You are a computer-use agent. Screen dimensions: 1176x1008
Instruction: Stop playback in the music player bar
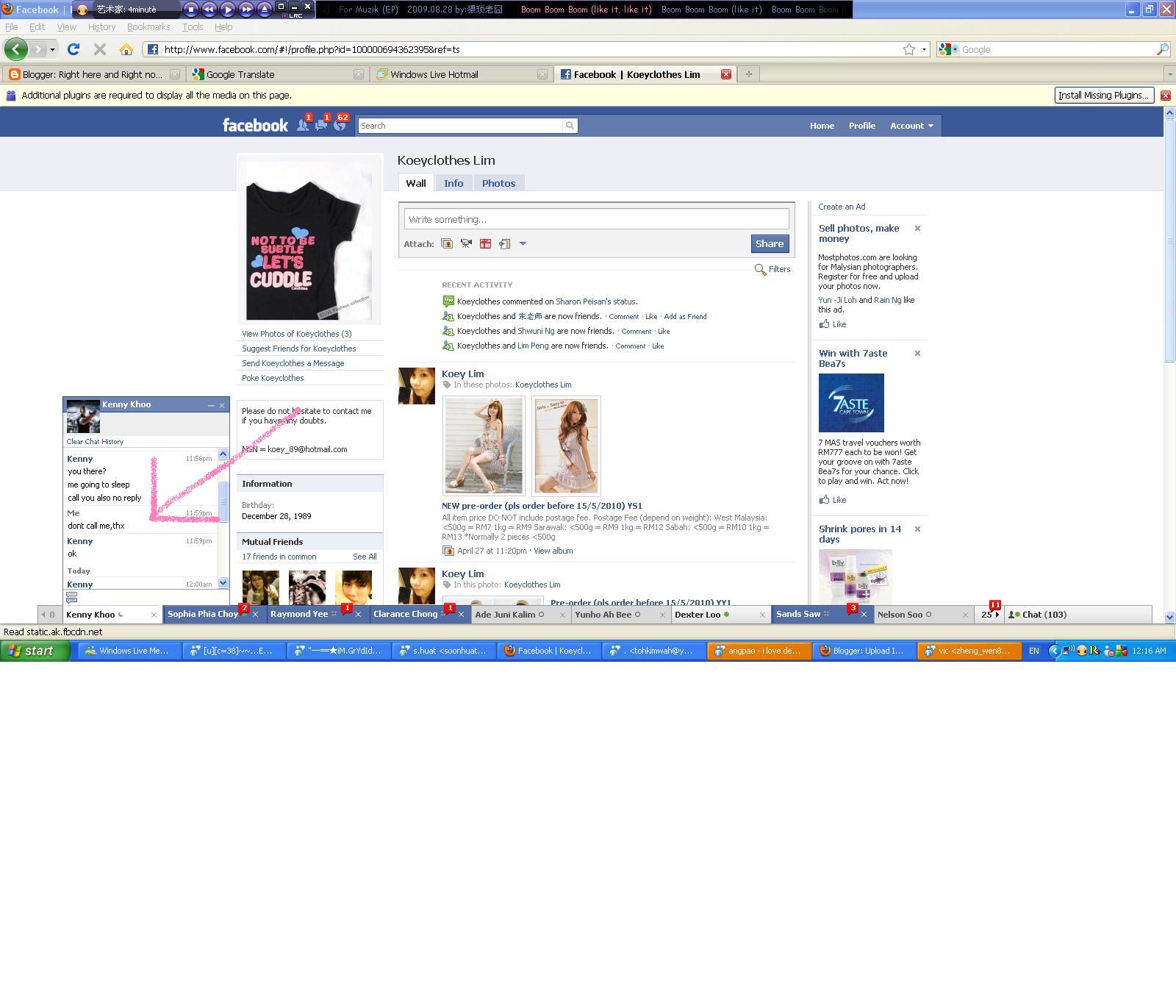(190, 9)
